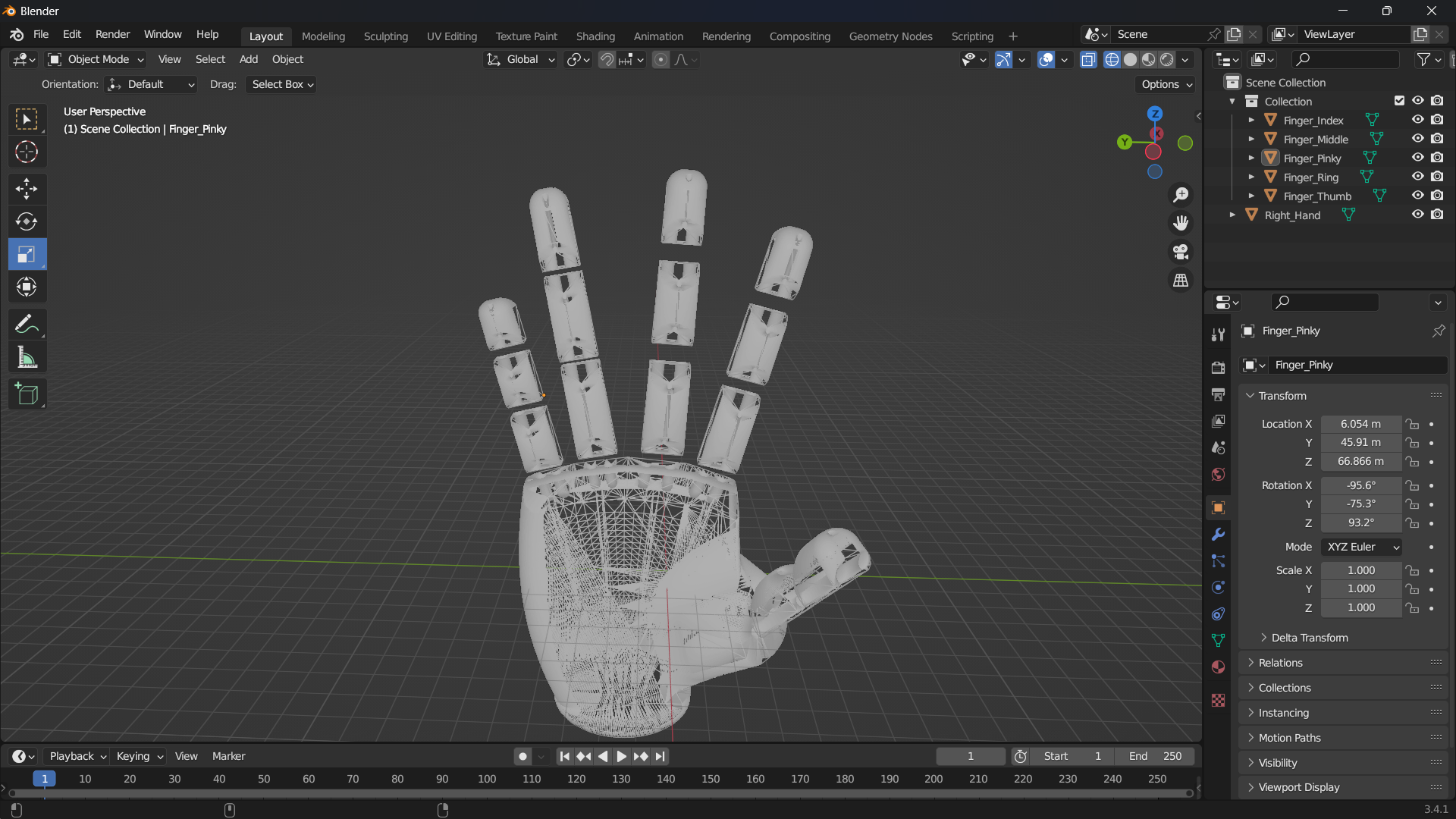Uncheck Collection exclude checkbox
The height and width of the screenshot is (819, 1456).
pos(1399,101)
